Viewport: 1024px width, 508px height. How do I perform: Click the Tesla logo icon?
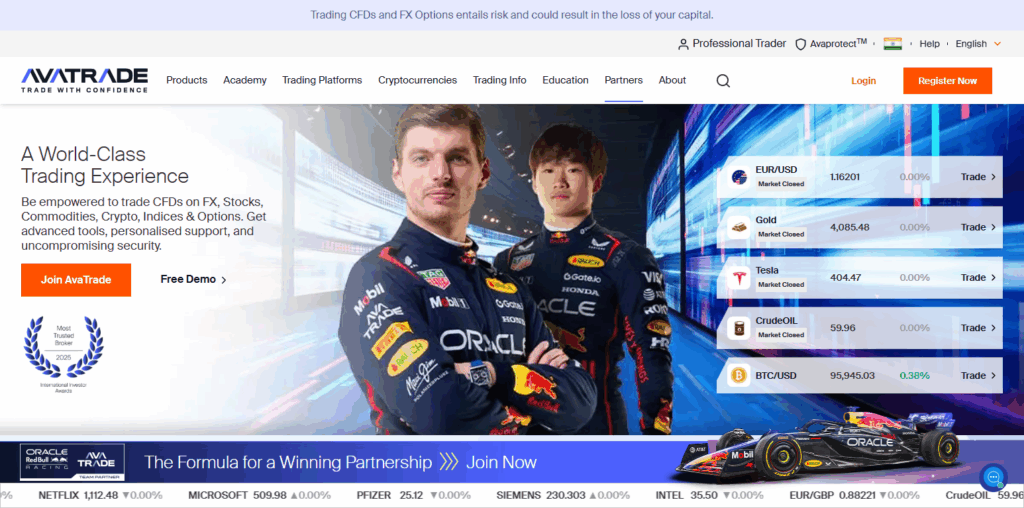739,277
